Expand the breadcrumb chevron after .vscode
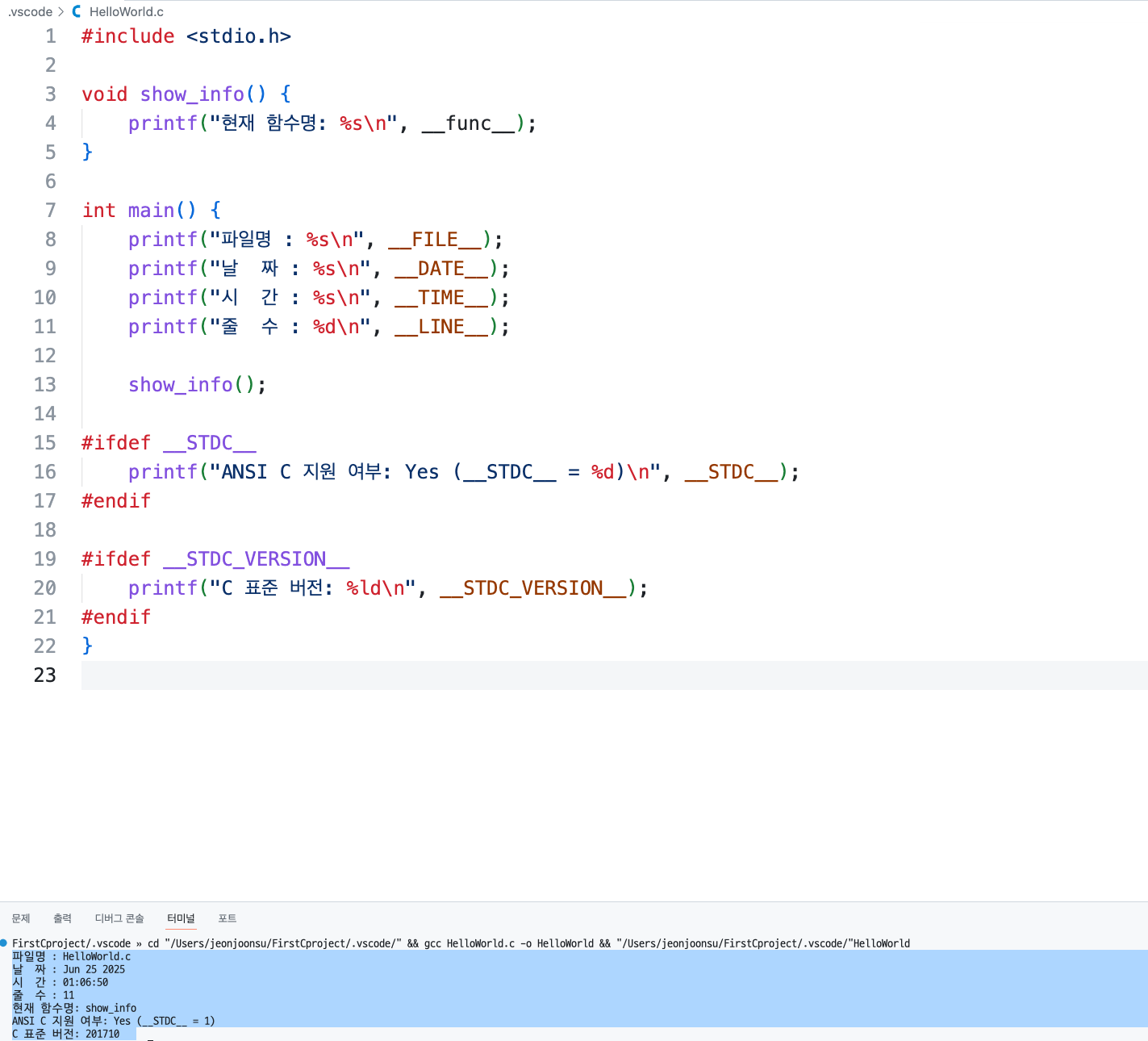 [x=61, y=11]
